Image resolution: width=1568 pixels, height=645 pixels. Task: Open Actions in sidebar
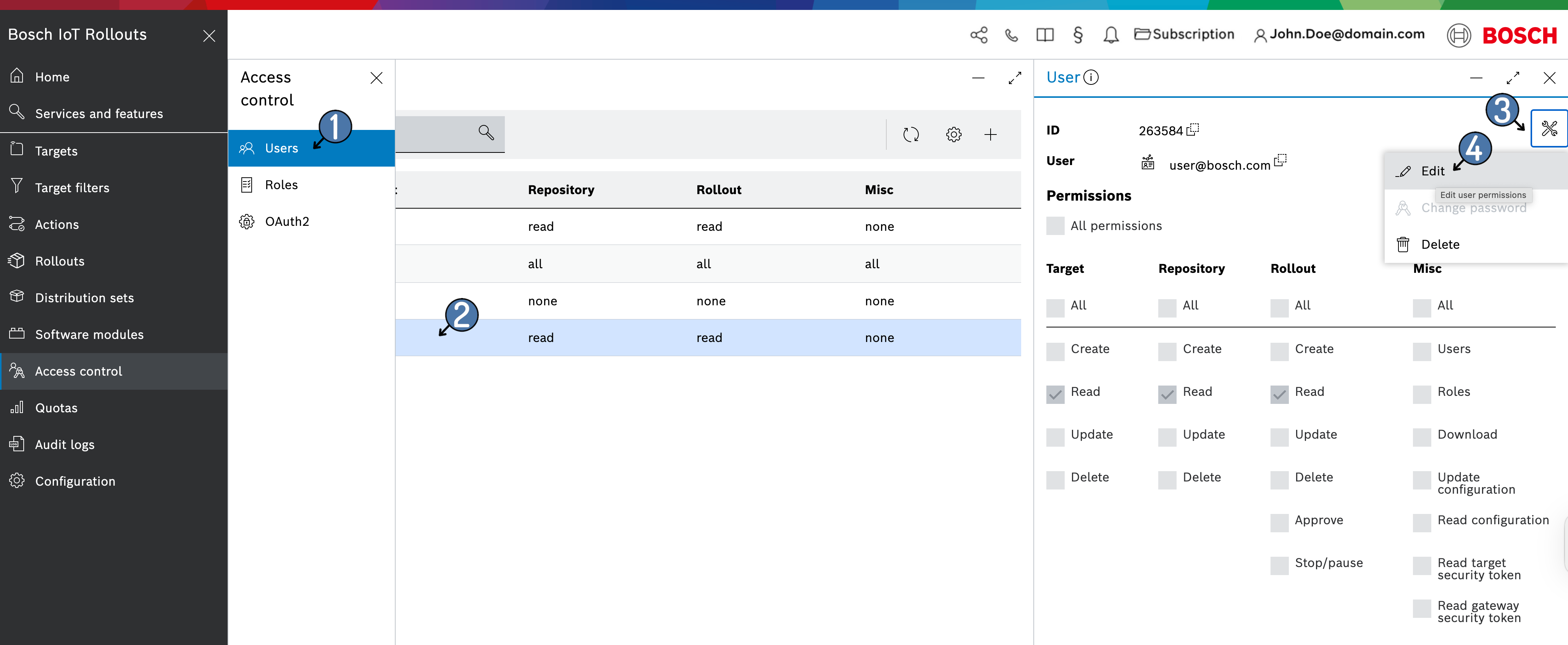point(114,224)
